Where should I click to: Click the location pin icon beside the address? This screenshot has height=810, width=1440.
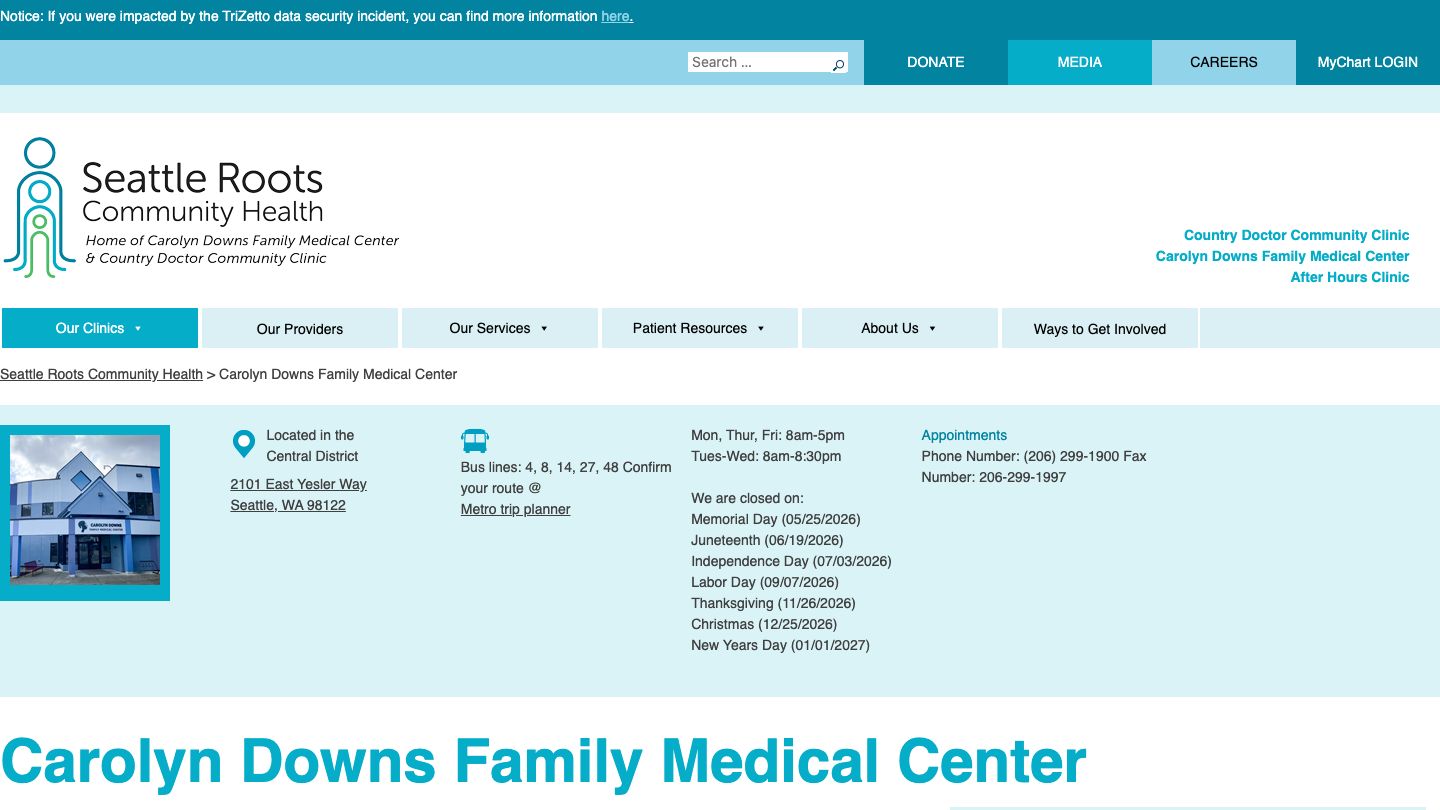[x=243, y=443]
